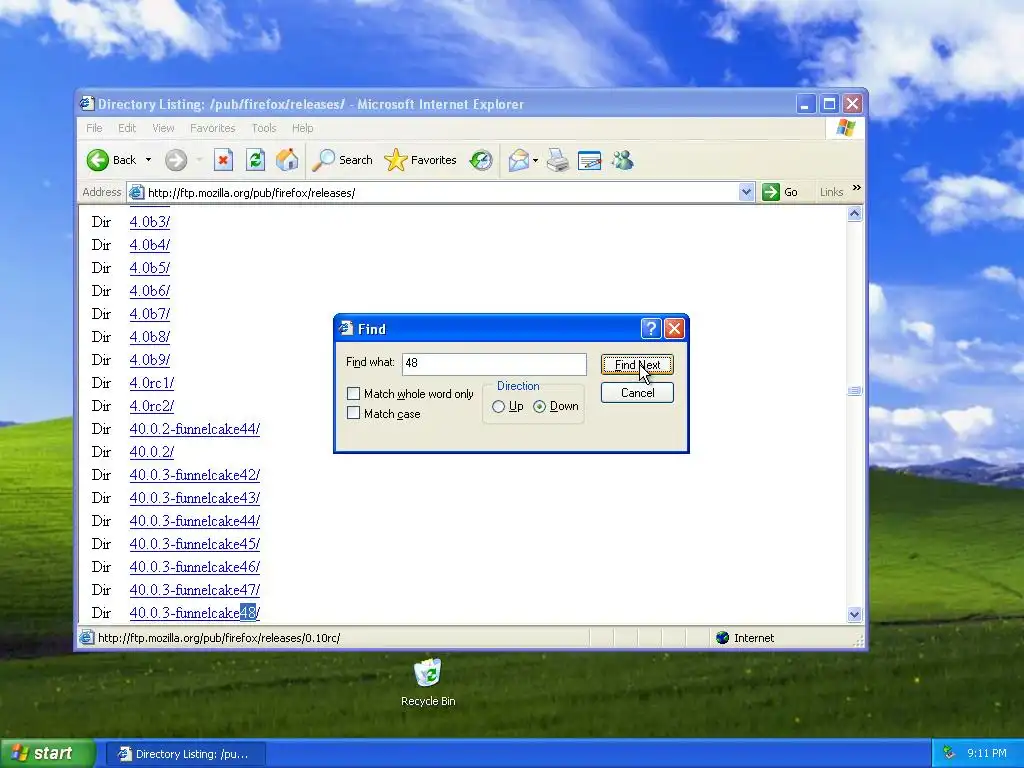Open the View menu

tap(163, 128)
